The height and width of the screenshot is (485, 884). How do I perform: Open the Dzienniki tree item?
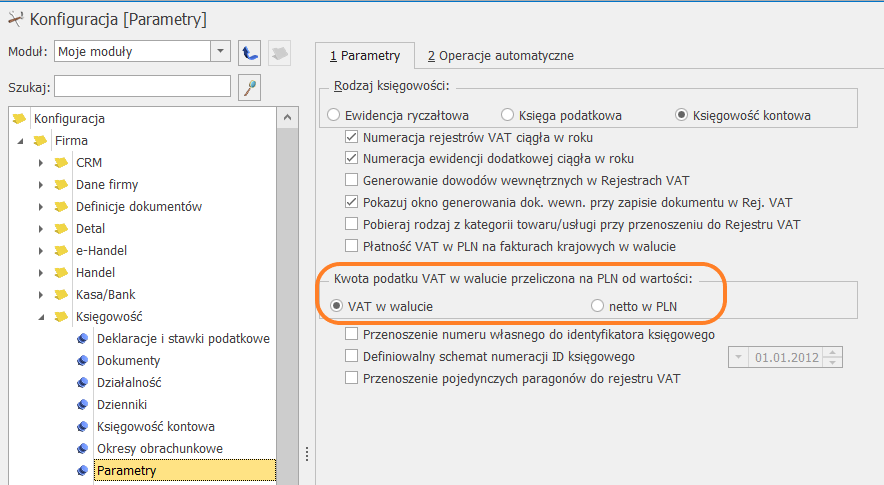(122, 404)
